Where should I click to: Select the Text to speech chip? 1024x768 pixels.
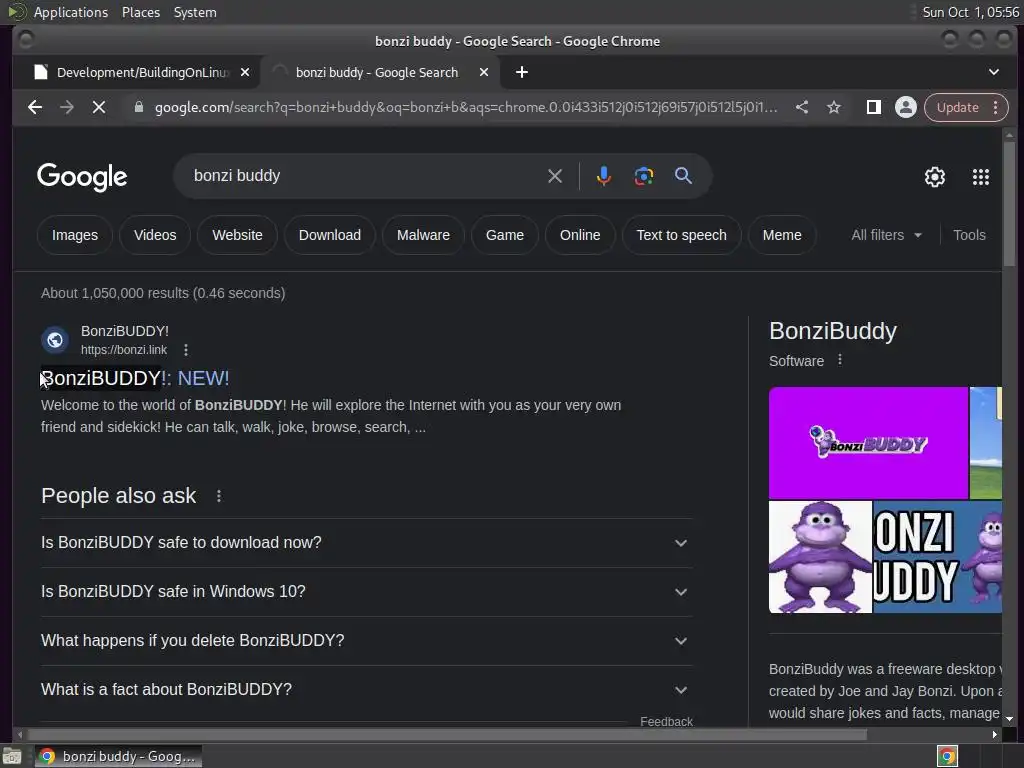coord(681,235)
